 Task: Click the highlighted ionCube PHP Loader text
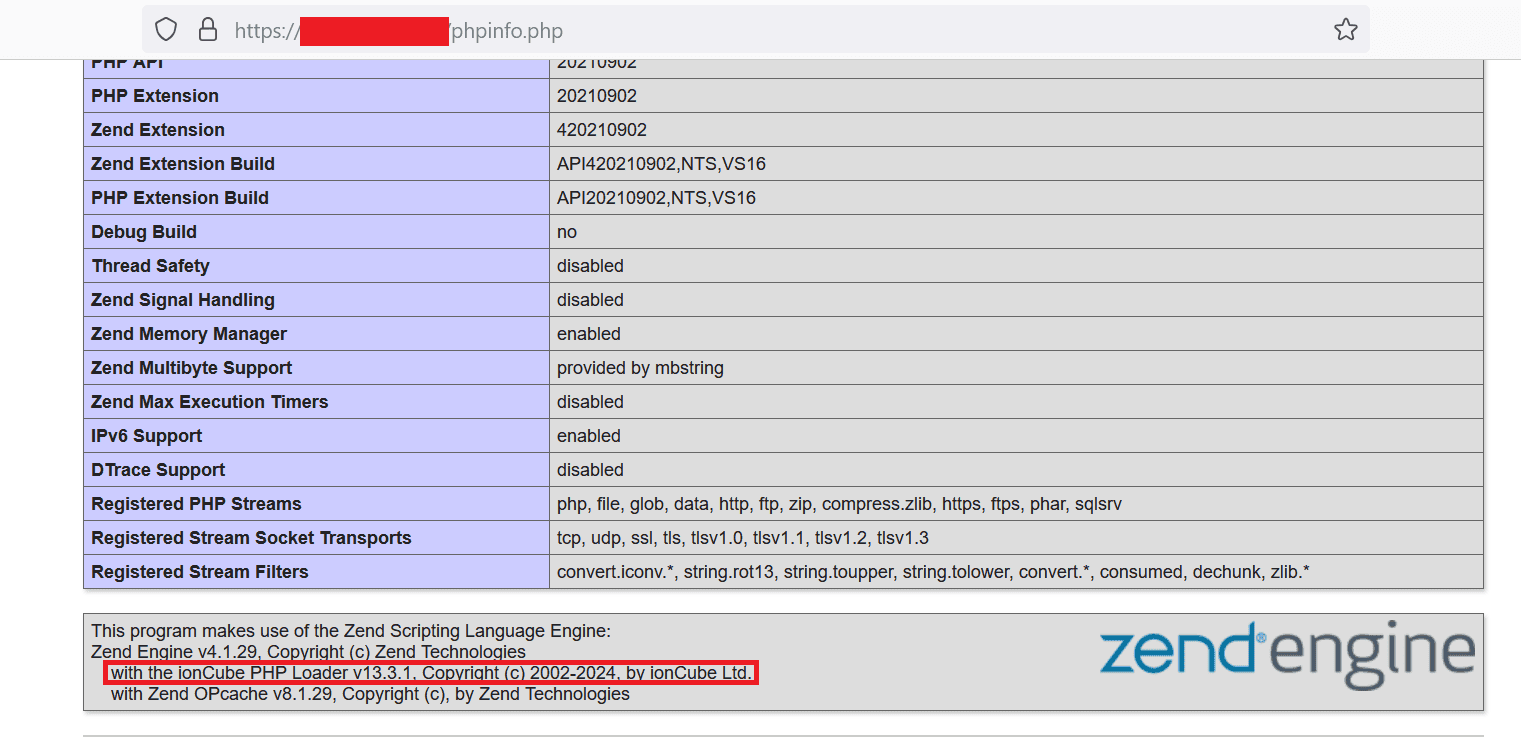[430, 672]
